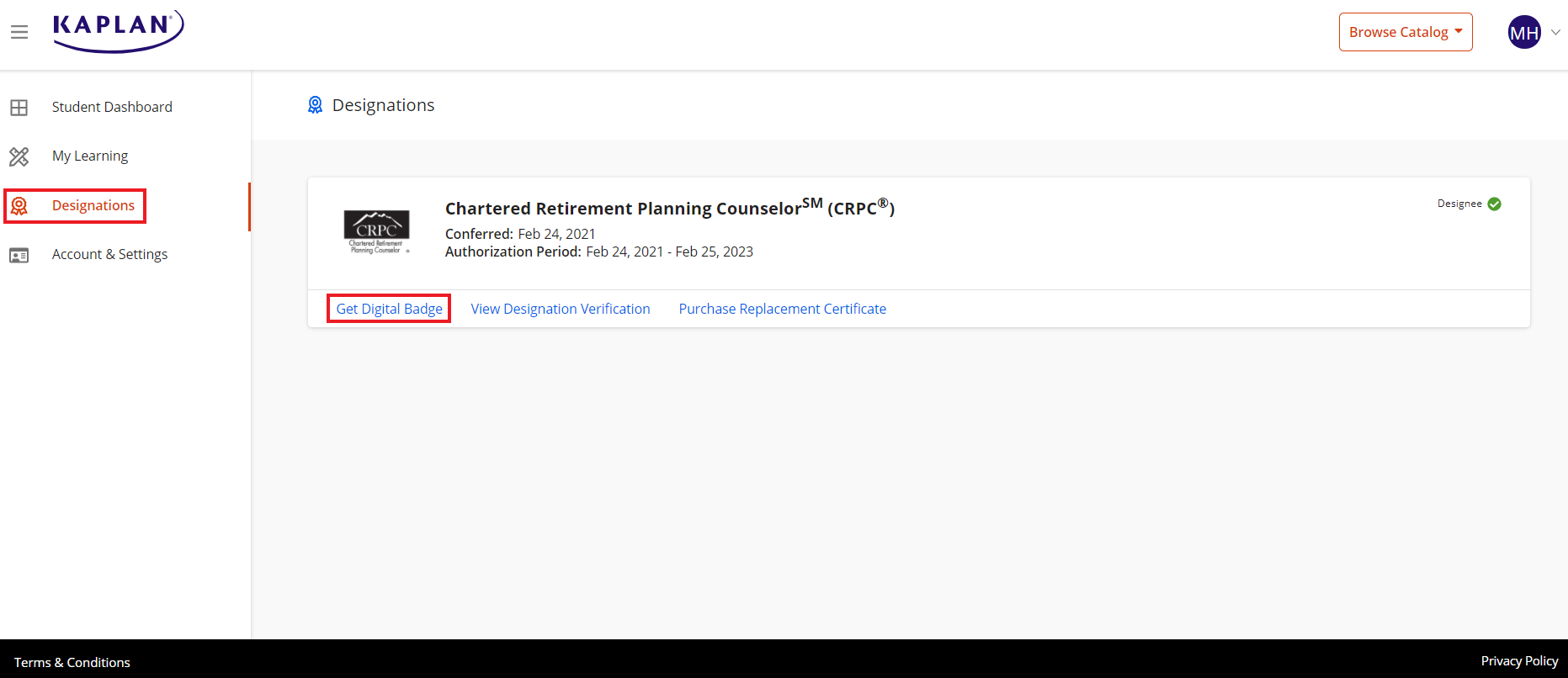The width and height of the screenshot is (1568, 678).
Task: Expand the chevron next to MH avatar
Action: [x=1556, y=33]
